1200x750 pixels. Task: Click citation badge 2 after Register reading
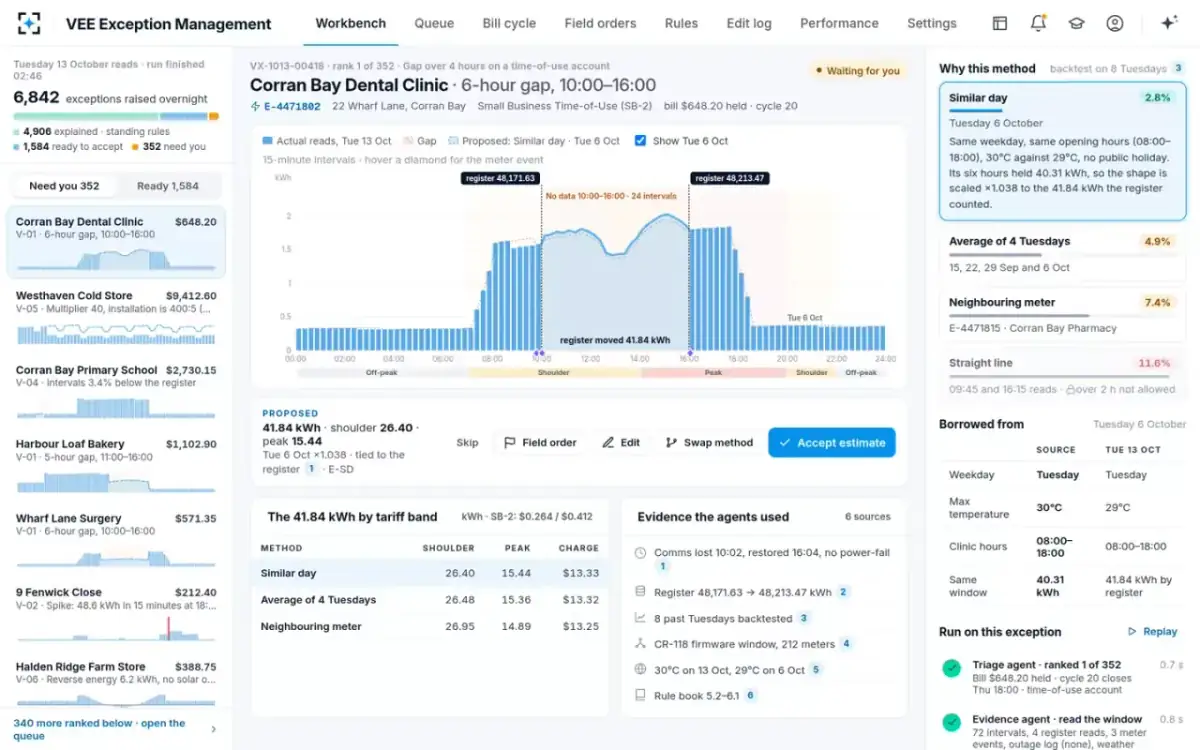click(843, 592)
